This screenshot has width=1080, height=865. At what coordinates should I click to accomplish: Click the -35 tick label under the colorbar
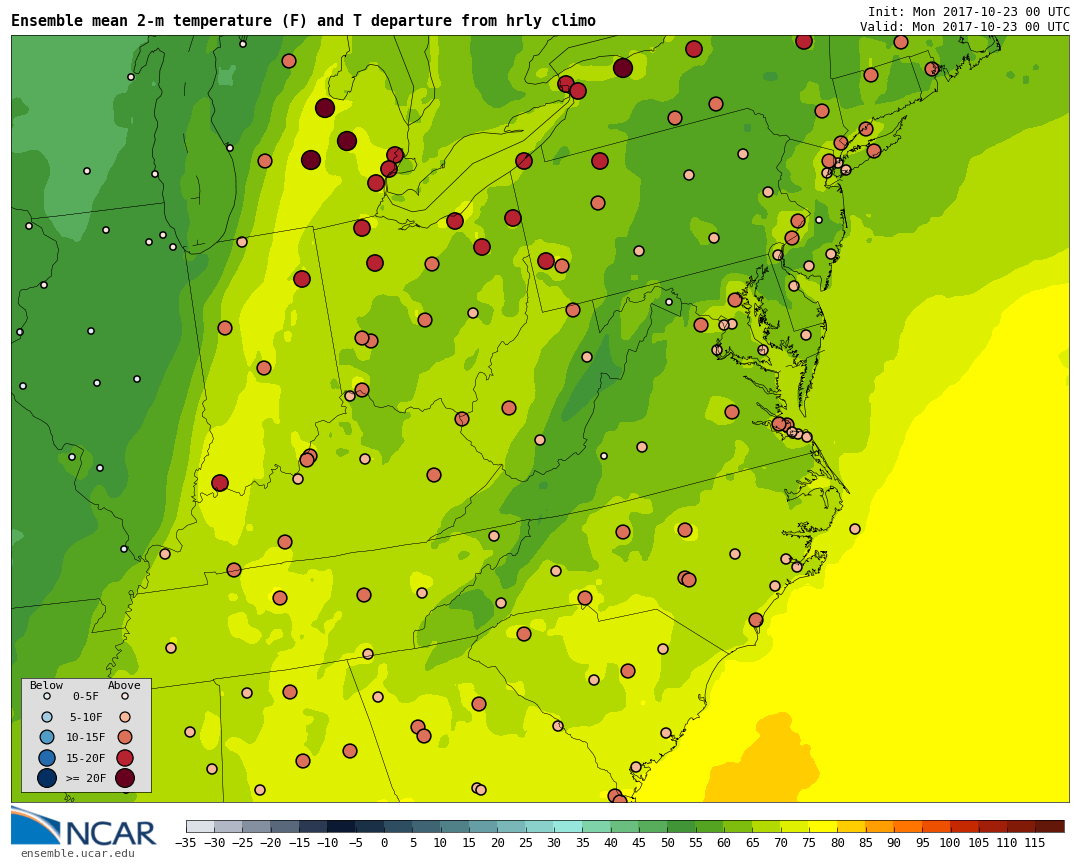coord(185,842)
